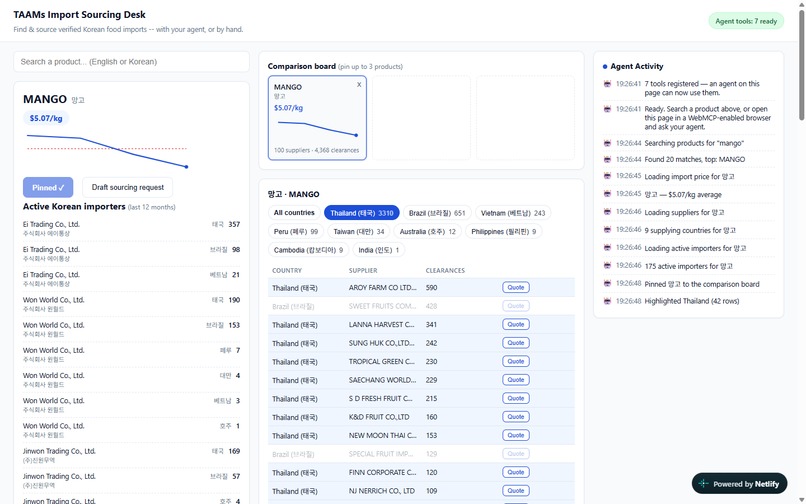806x504 pixels.
Task: Click agent icon beside "Highlighted Thailand (42 rows)" entry
Action: [x=607, y=301]
